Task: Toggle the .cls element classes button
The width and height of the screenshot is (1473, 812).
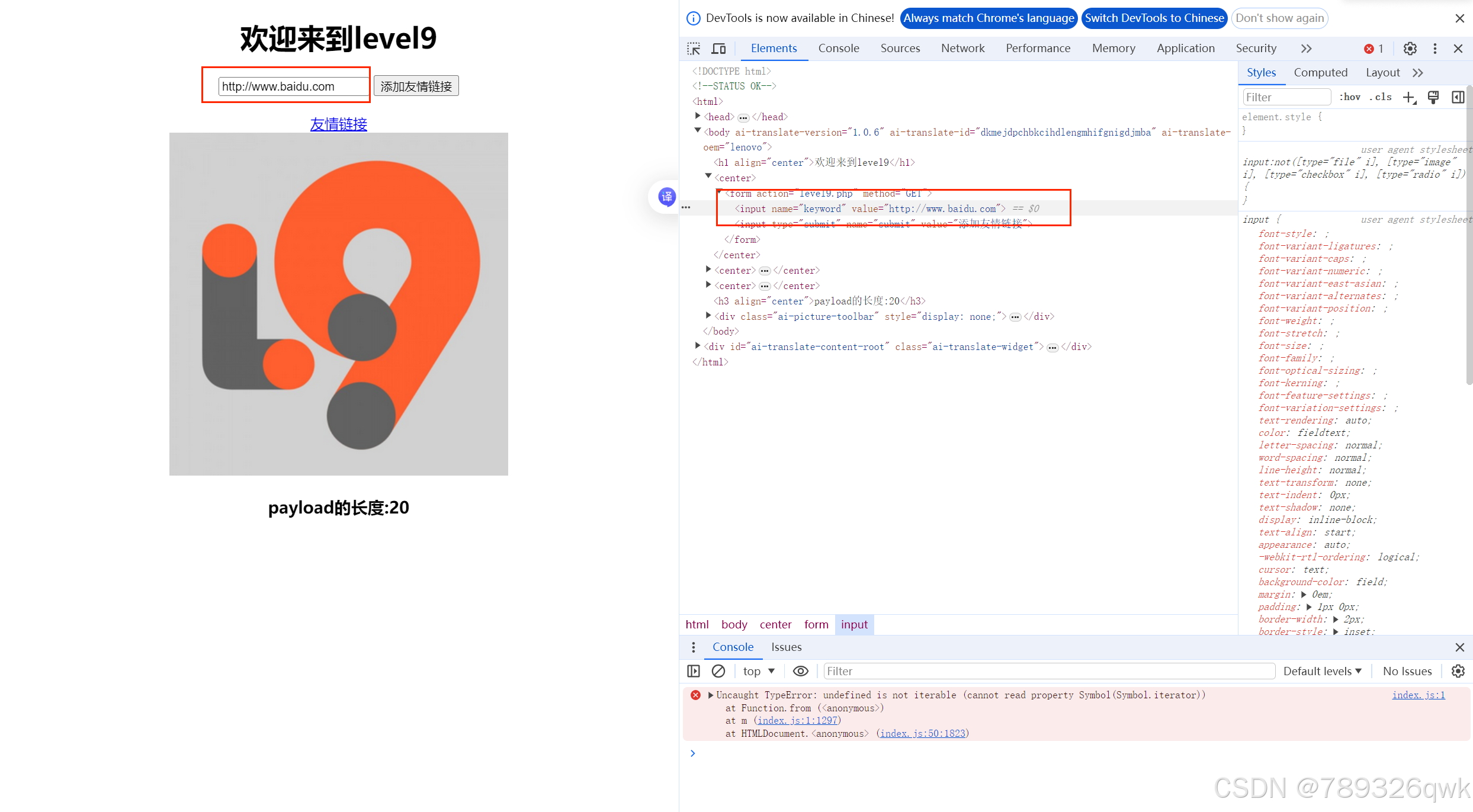Action: pyautogui.click(x=1380, y=97)
